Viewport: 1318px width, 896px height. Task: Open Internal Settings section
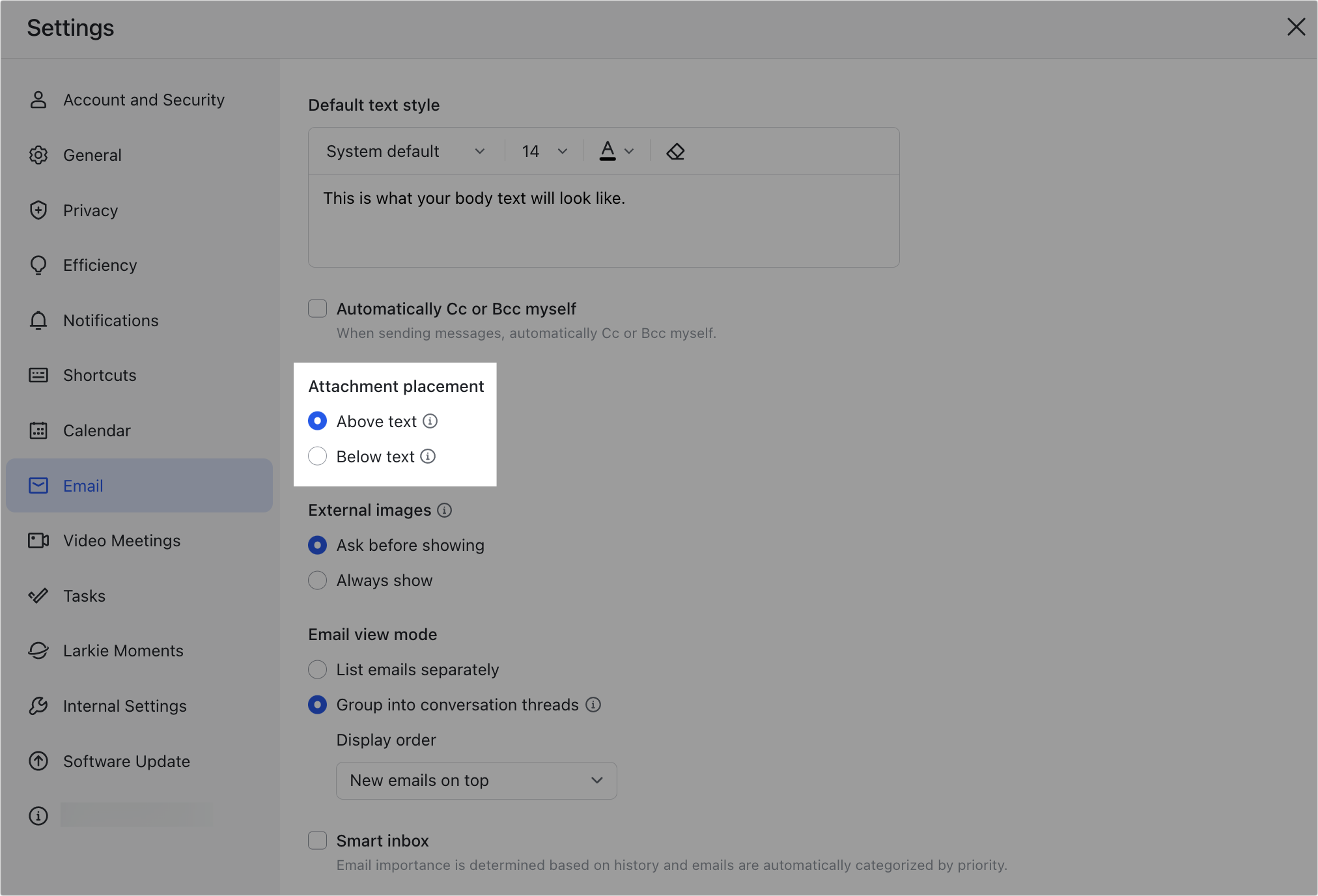[x=124, y=705]
